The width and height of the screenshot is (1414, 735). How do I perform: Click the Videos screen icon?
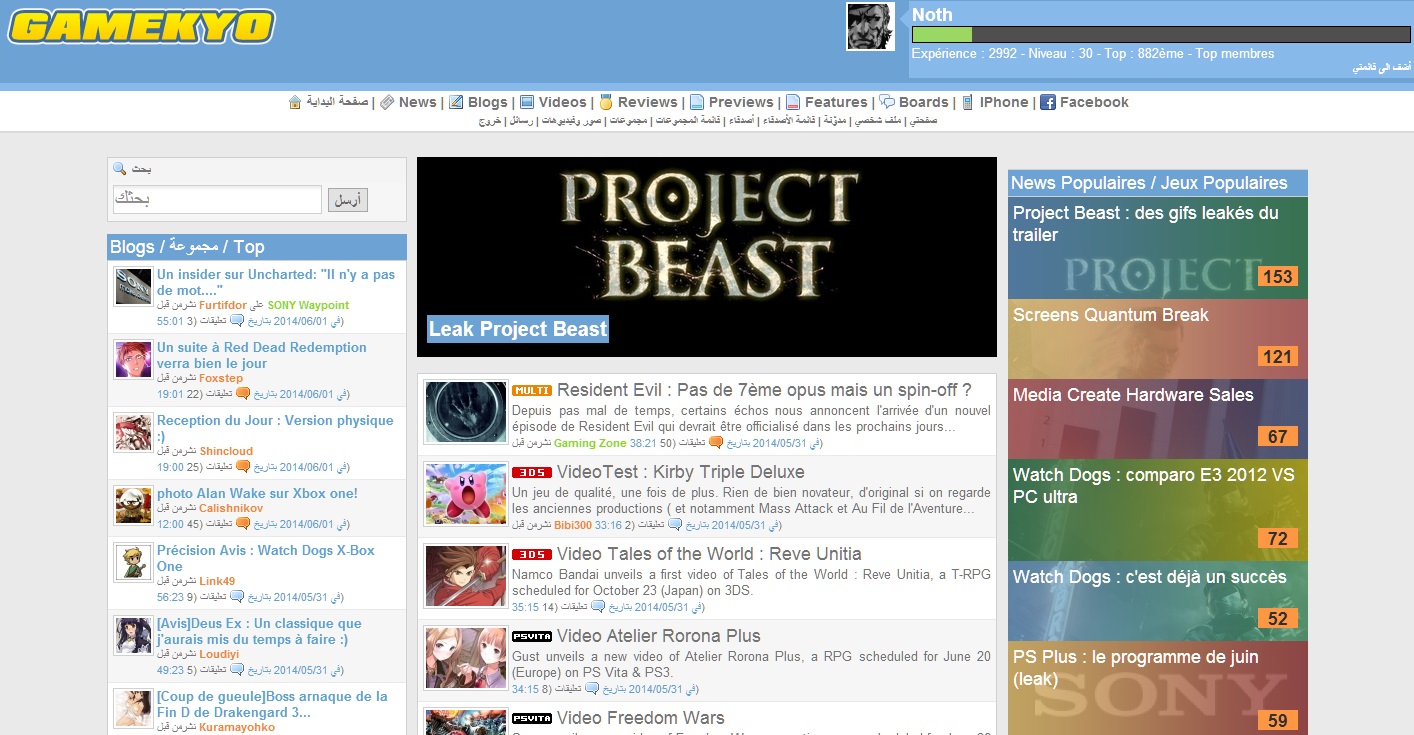coord(527,102)
